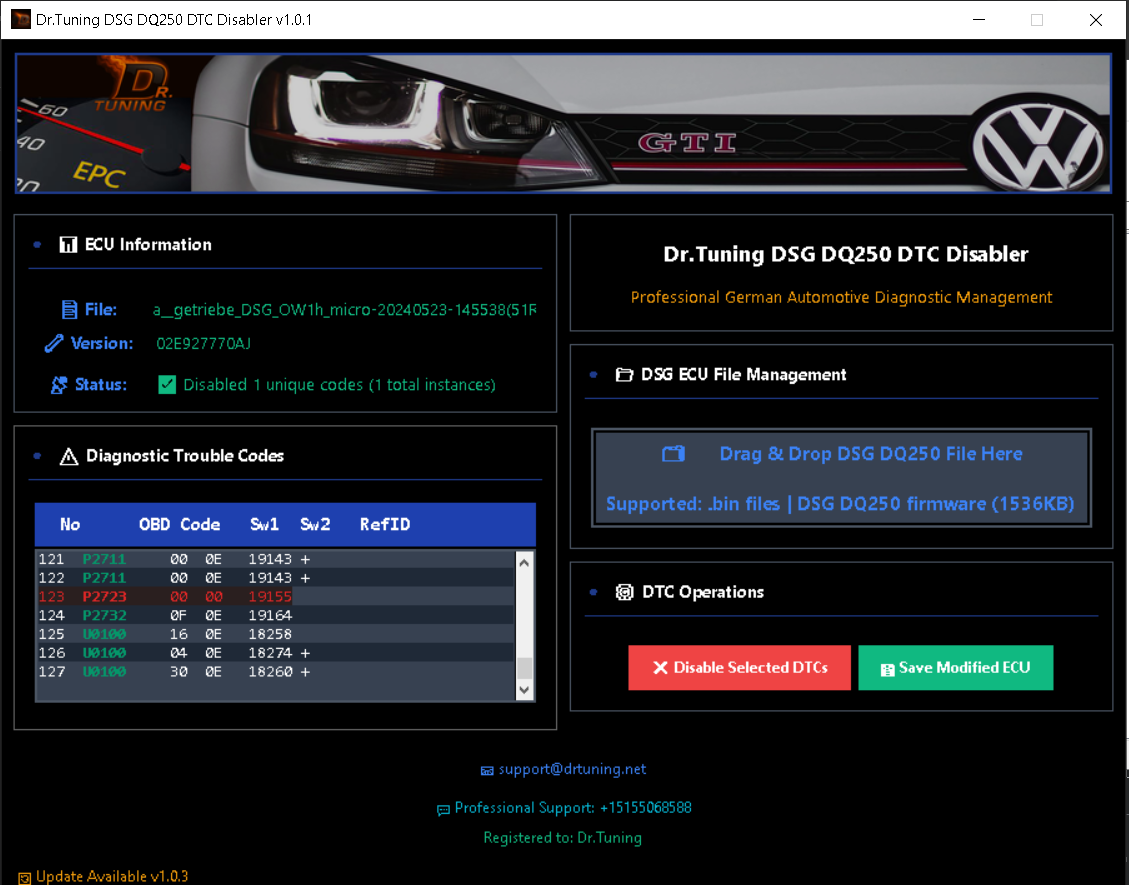Click the Sw2 column header
The image size is (1129, 885).
point(315,524)
